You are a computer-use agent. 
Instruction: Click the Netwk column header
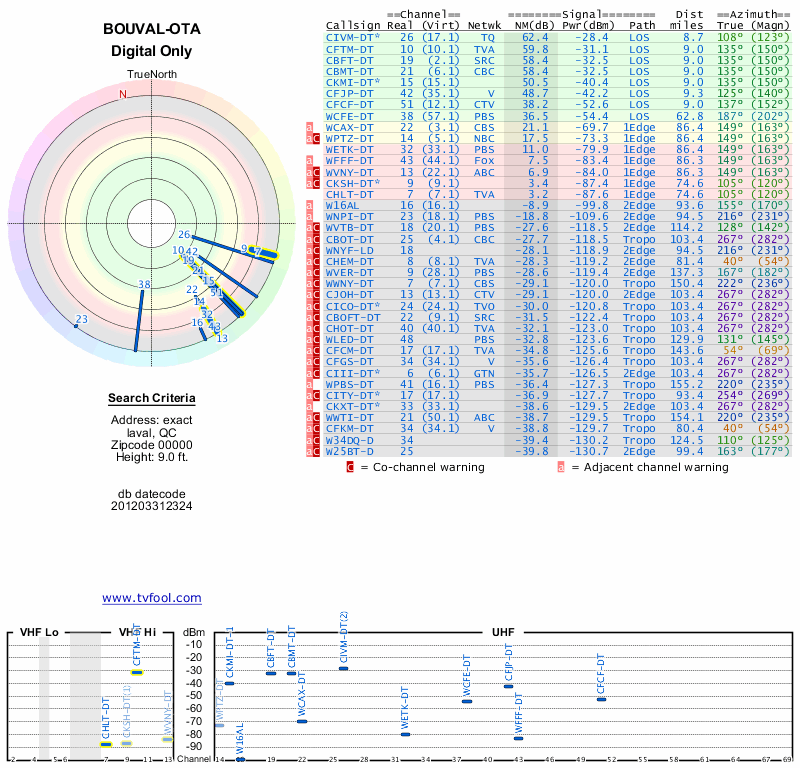tap(484, 26)
